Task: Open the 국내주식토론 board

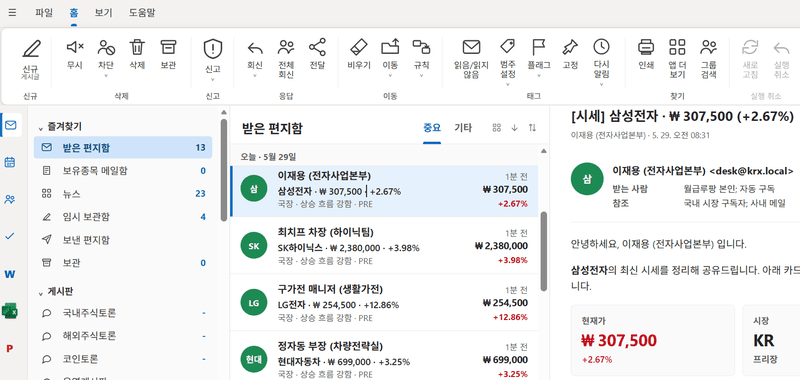Action: pyautogui.click(x=123, y=313)
